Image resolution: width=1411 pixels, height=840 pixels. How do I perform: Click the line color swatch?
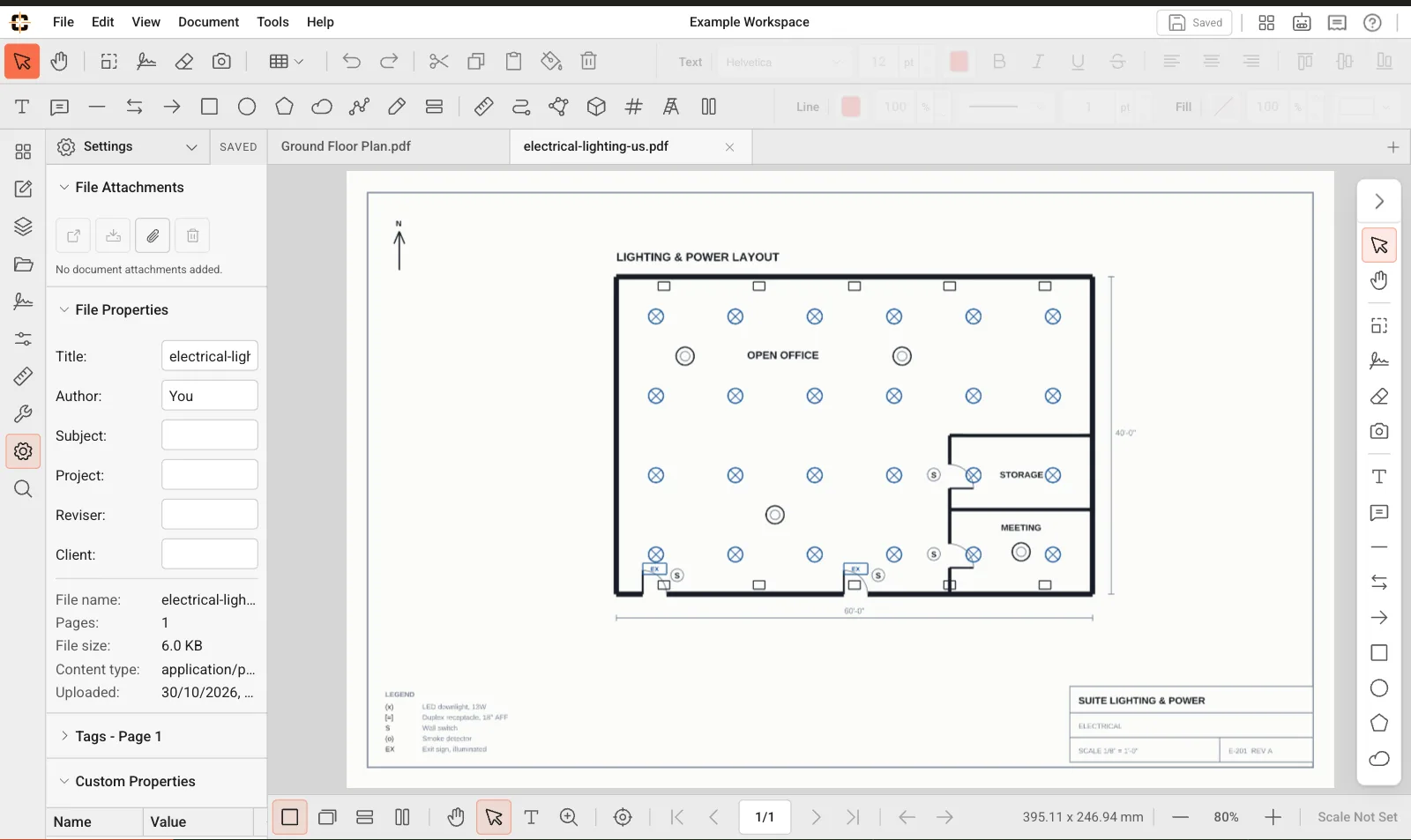tap(851, 107)
